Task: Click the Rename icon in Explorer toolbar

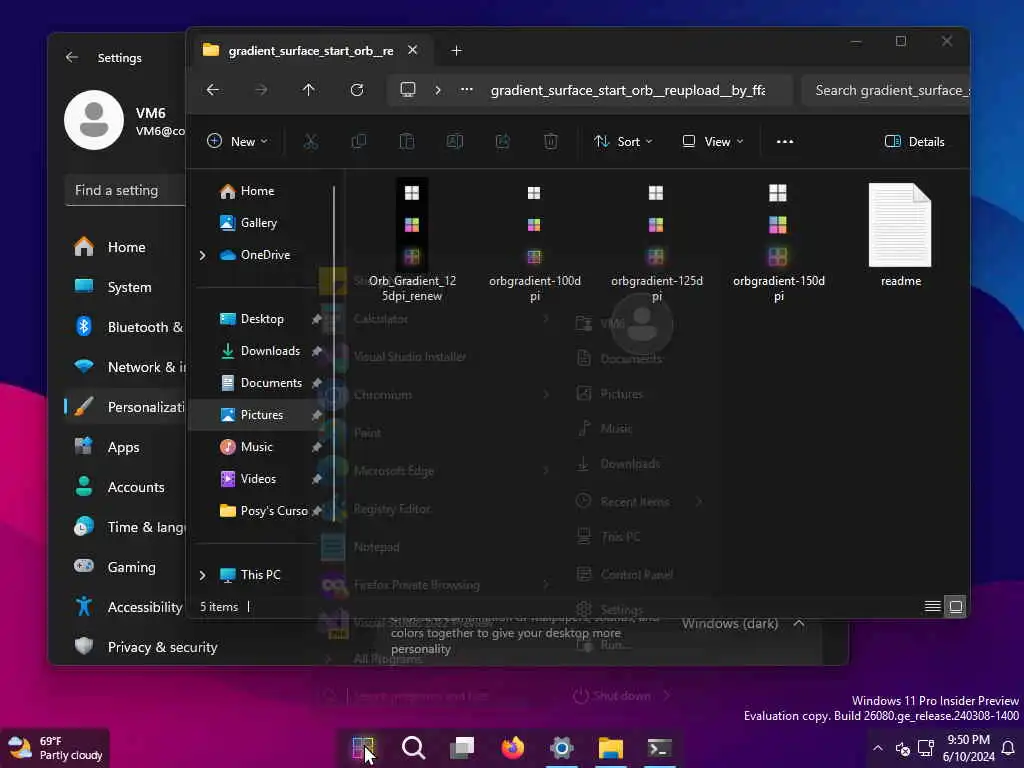Action: [x=455, y=142]
